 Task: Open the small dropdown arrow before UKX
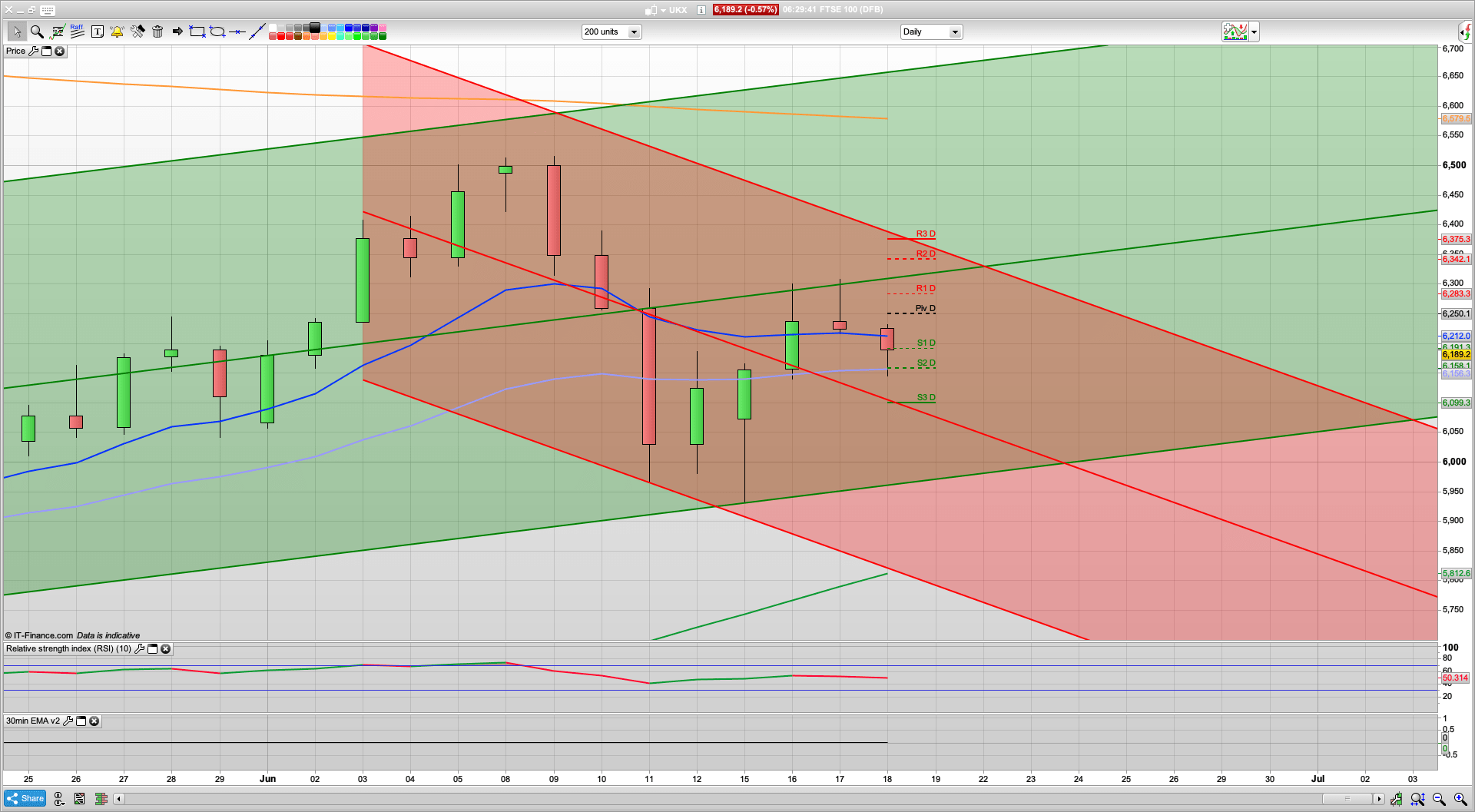(663, 10)
